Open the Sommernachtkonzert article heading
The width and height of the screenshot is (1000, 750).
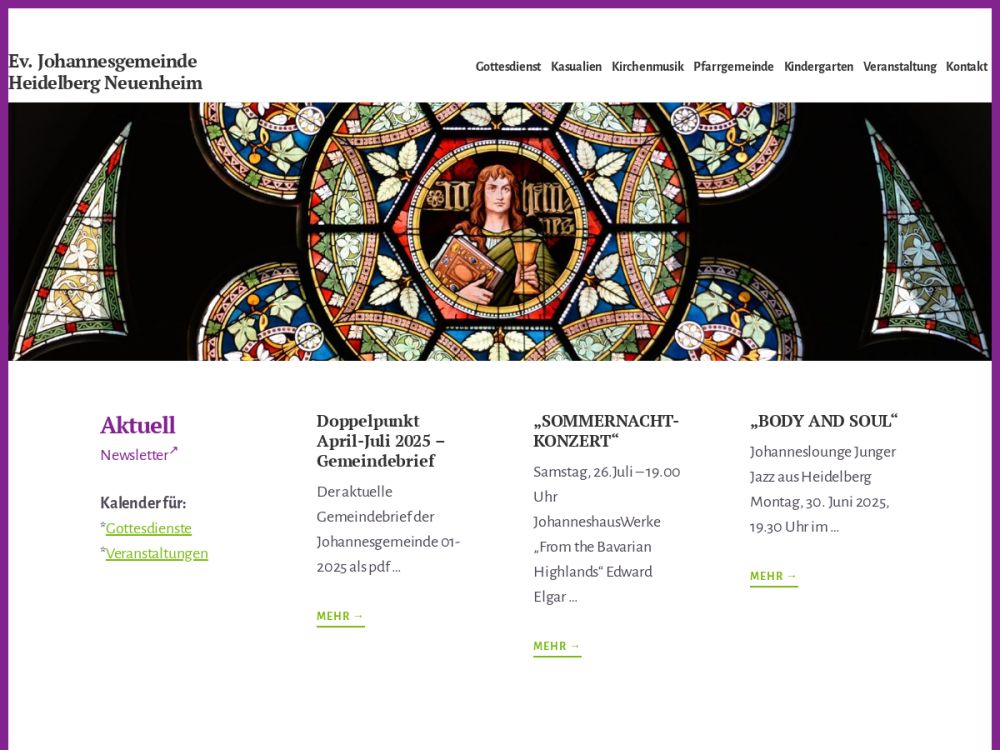[x=605, y=430]
